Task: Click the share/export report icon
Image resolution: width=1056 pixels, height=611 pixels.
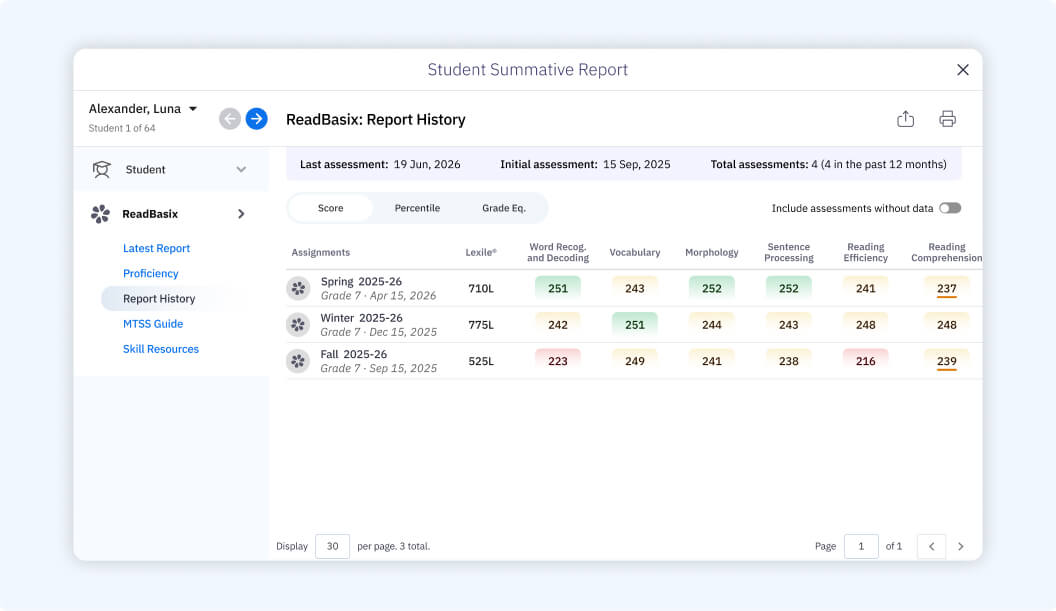Action: tap(905, 119)
